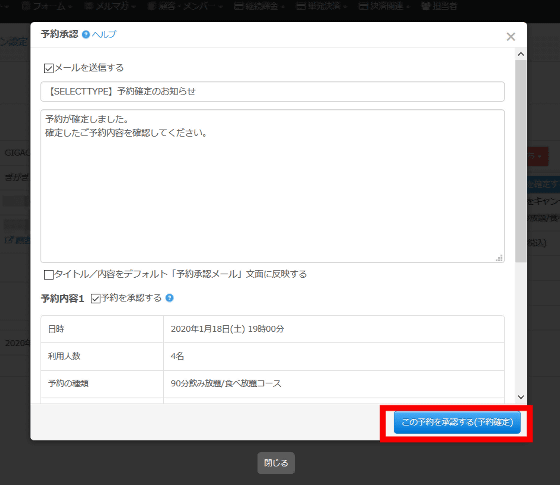The height and width of the screenshot is (485, 560).
Task: Click the 予約内容1 heading
Action: click(x=62, y=299)
